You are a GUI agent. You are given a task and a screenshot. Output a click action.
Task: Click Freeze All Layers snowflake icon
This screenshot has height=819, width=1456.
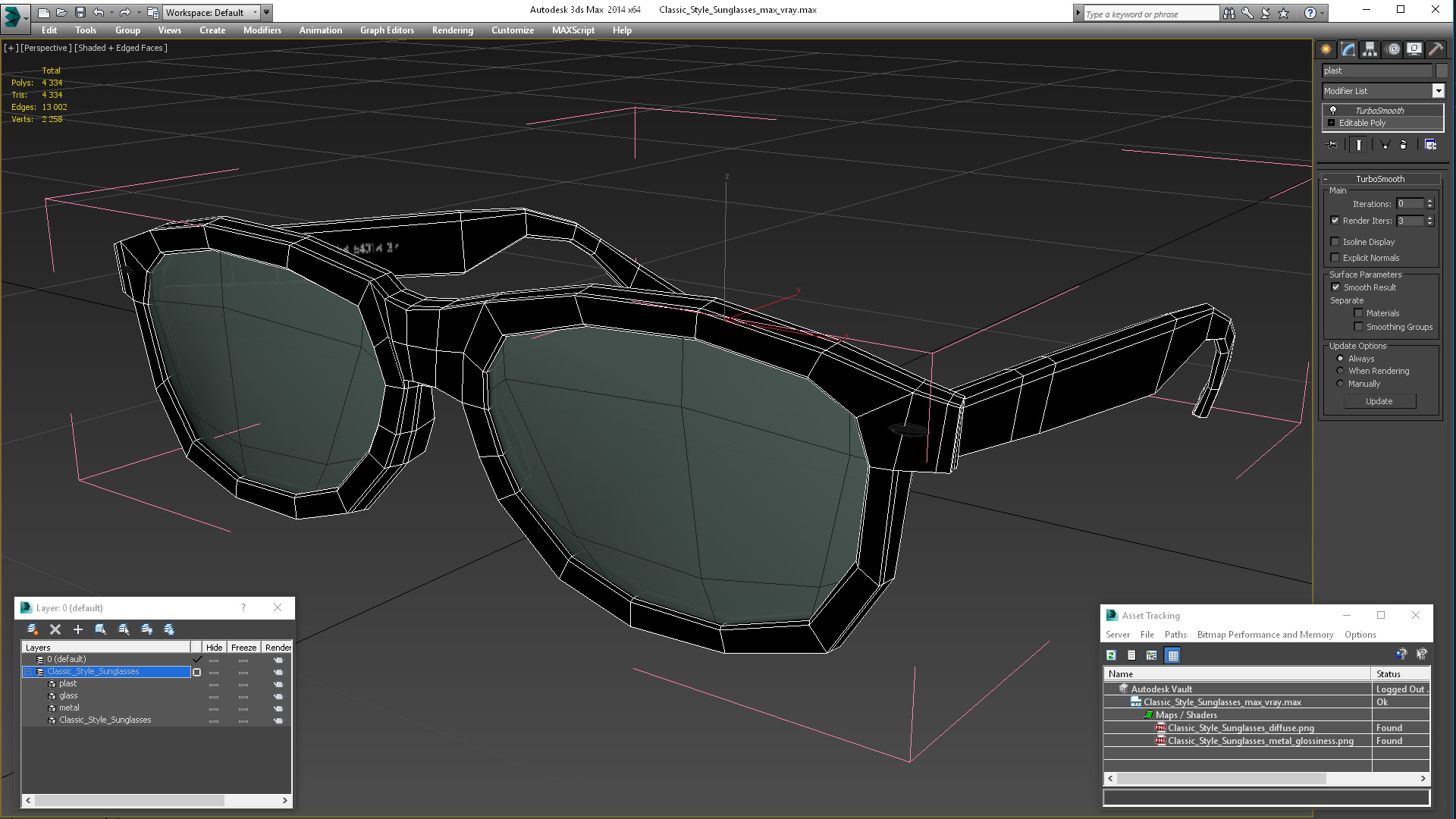coord(169,629)
